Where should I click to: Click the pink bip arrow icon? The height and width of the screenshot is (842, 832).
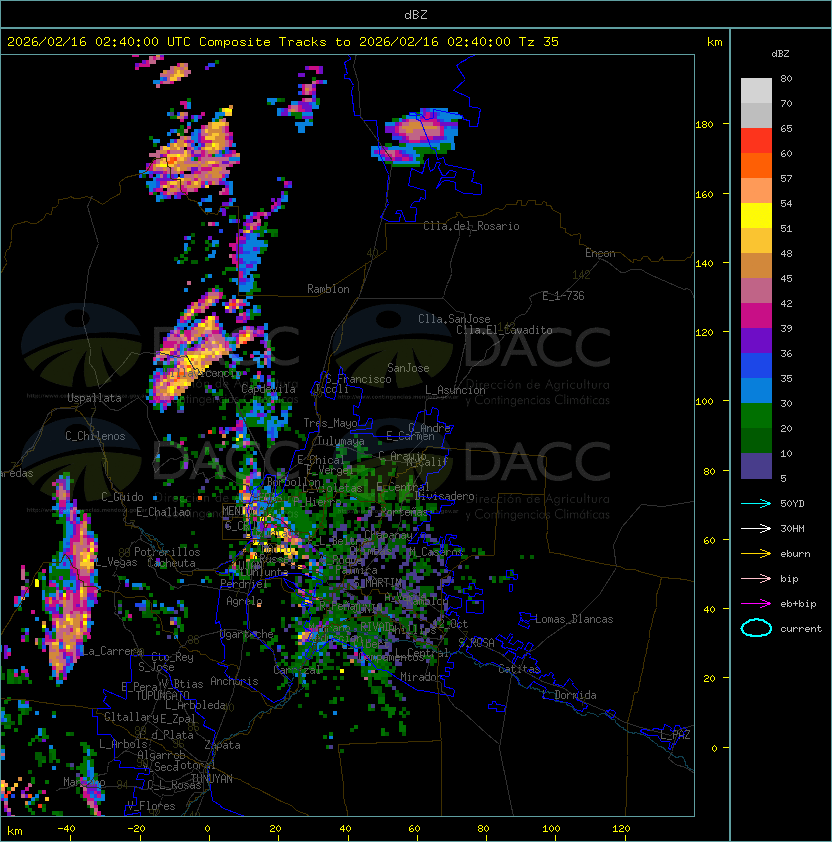[x=756, y=578]
